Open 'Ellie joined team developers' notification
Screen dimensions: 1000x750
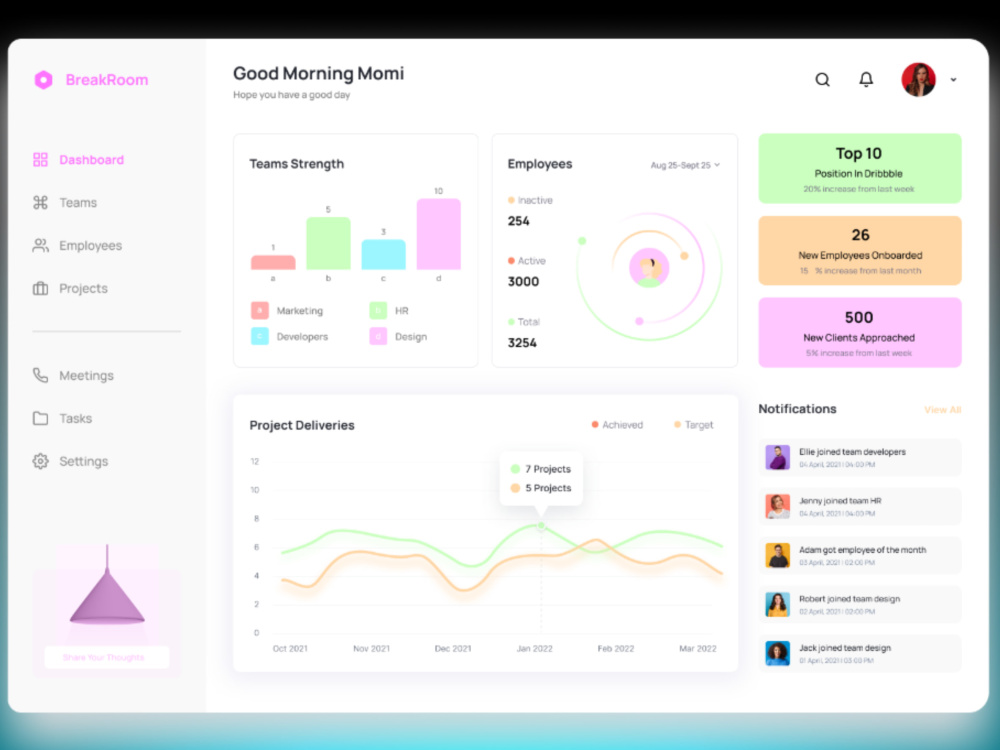(860, 457)
